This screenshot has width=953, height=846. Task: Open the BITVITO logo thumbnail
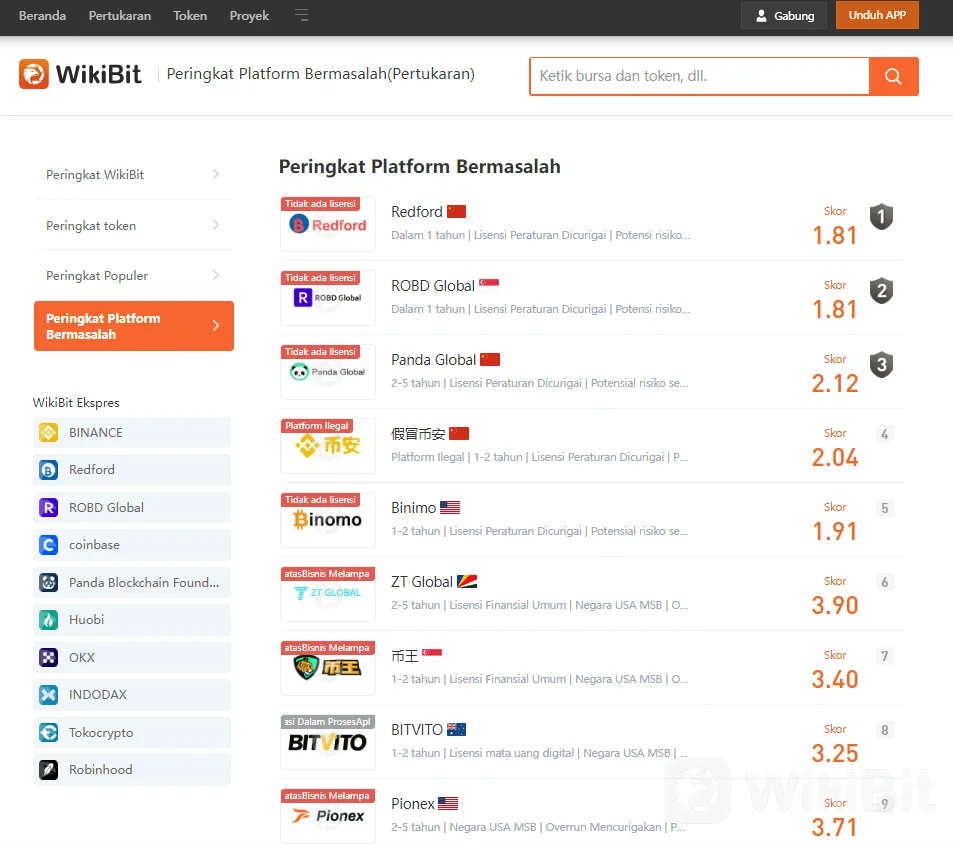pyautogui.click(x=328, y=741)
